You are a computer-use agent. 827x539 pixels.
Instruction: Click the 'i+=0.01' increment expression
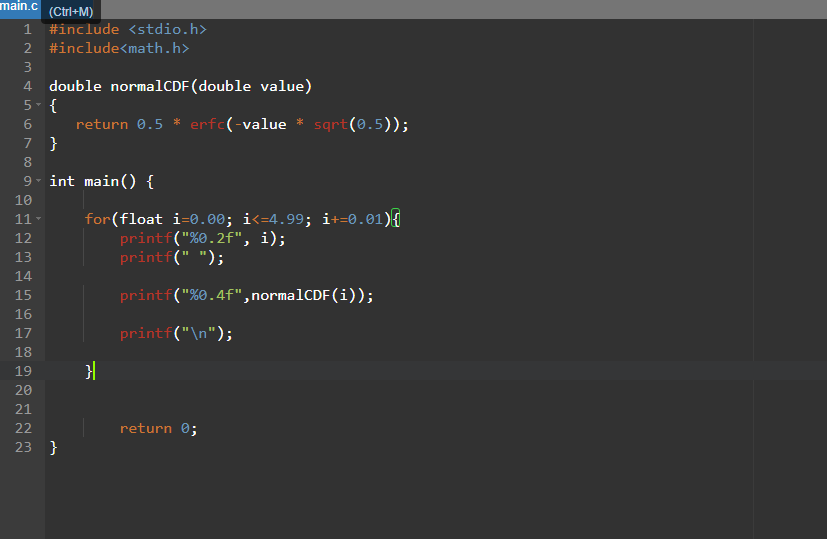[x=352, y=219]
